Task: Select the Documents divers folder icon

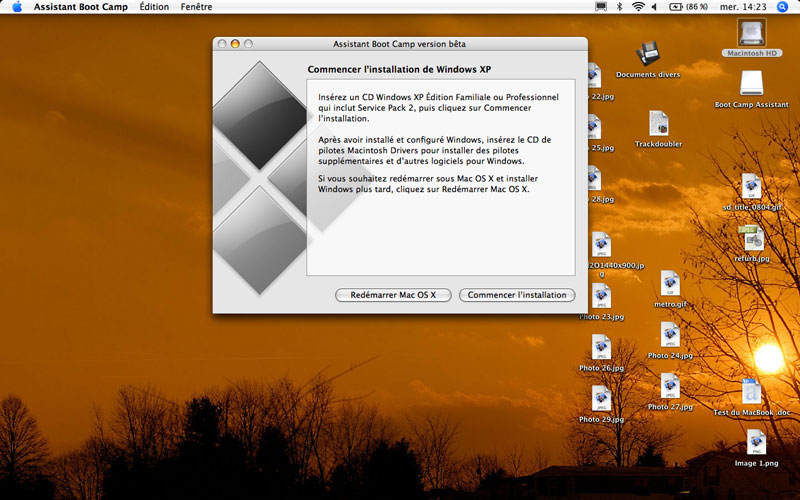Action: tap(648, 53)
